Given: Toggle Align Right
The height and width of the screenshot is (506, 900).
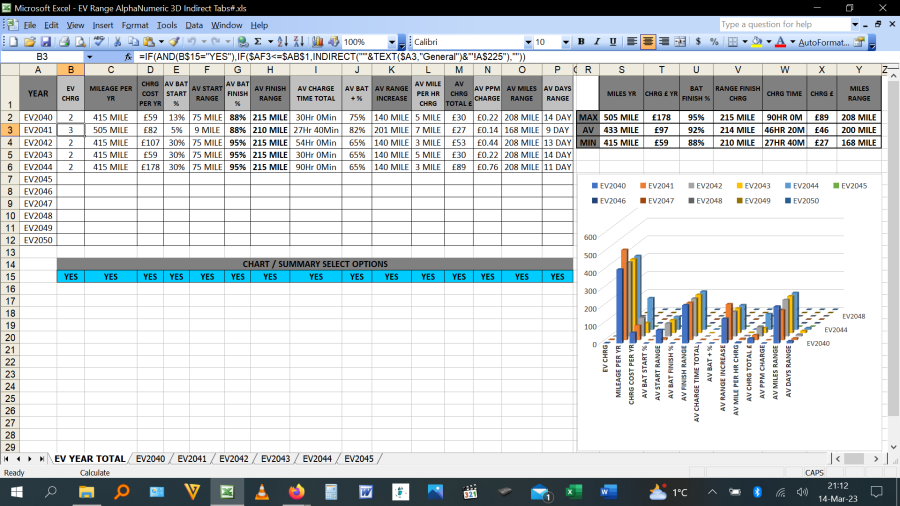Looking at the screenshot, I should (x=664, y=42).
